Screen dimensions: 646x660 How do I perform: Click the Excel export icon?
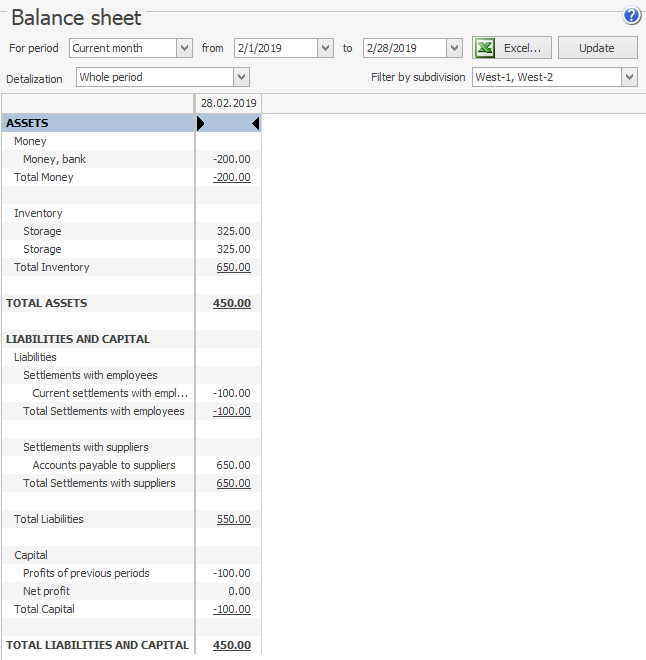[x=485, y=48]
